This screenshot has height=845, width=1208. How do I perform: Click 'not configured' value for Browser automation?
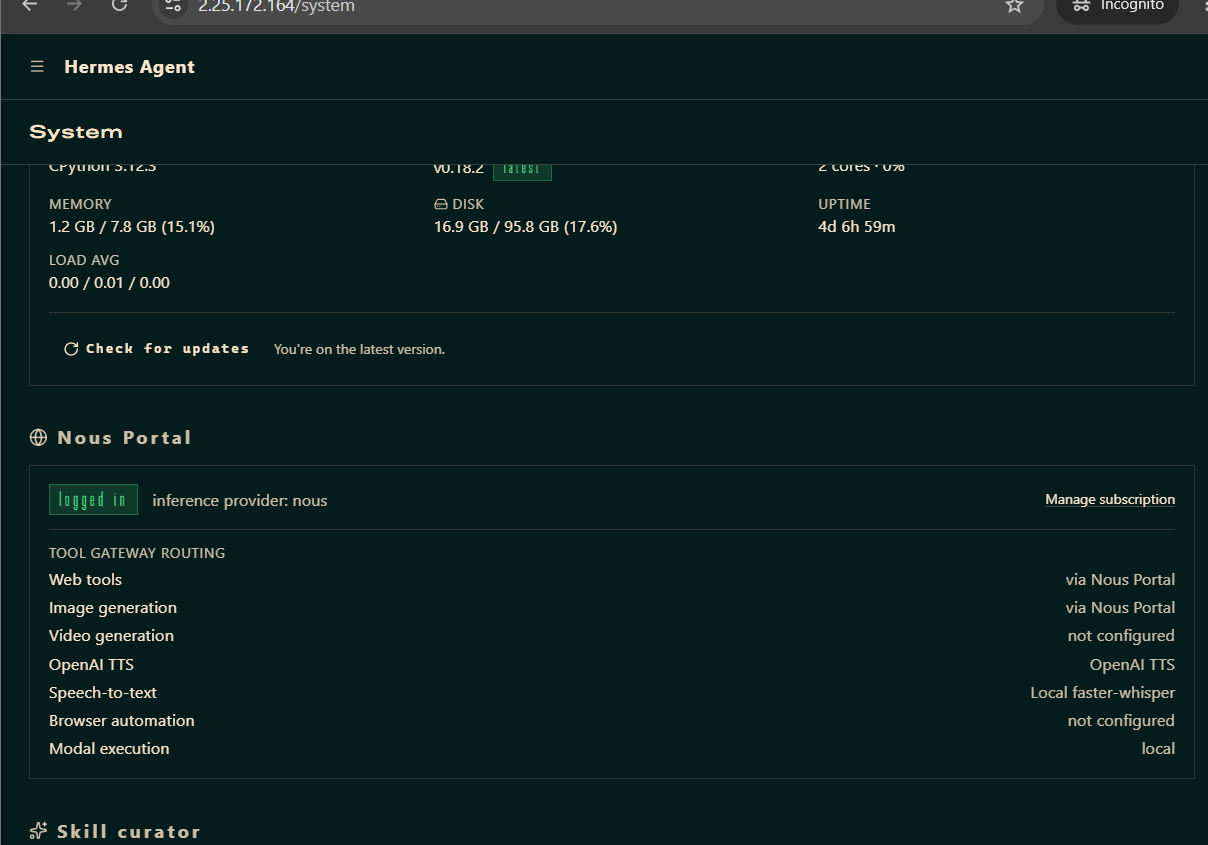(1121, 721)
